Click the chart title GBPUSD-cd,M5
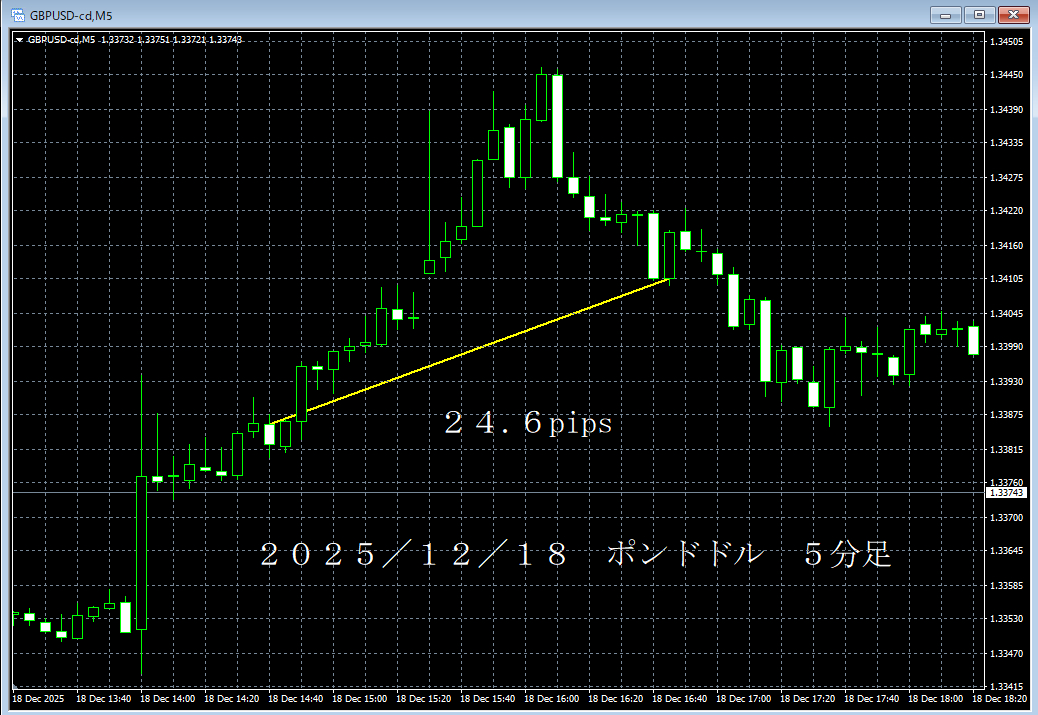Image resolution: width=1038 pixels, height=715 pixels. pos(71,15)
